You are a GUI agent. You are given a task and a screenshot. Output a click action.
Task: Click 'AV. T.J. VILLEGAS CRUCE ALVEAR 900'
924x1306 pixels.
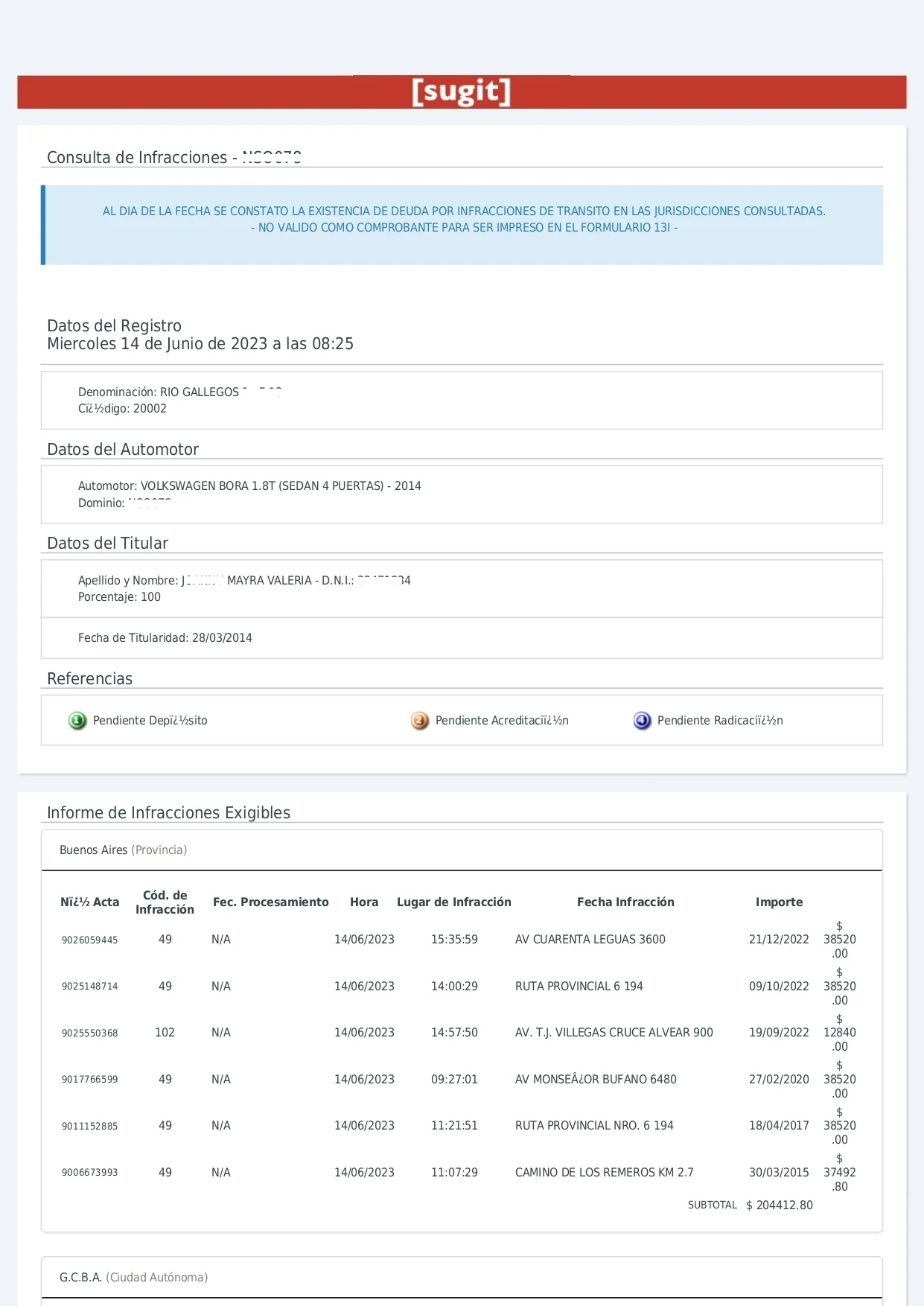tap(614, 1033)
